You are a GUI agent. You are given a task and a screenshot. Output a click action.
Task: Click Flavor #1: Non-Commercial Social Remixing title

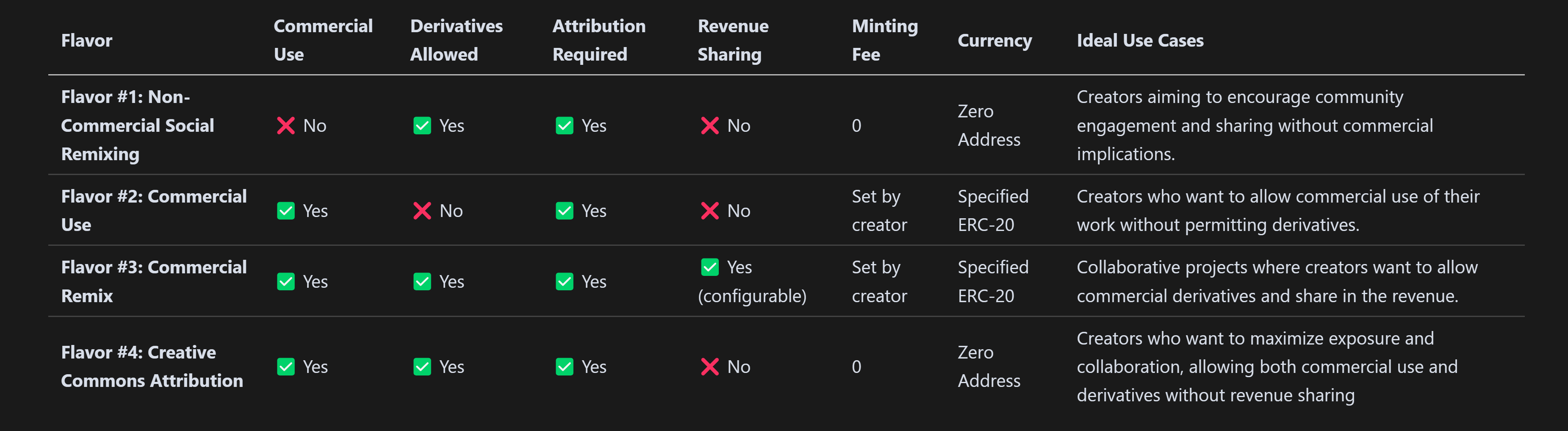[138, 125]
